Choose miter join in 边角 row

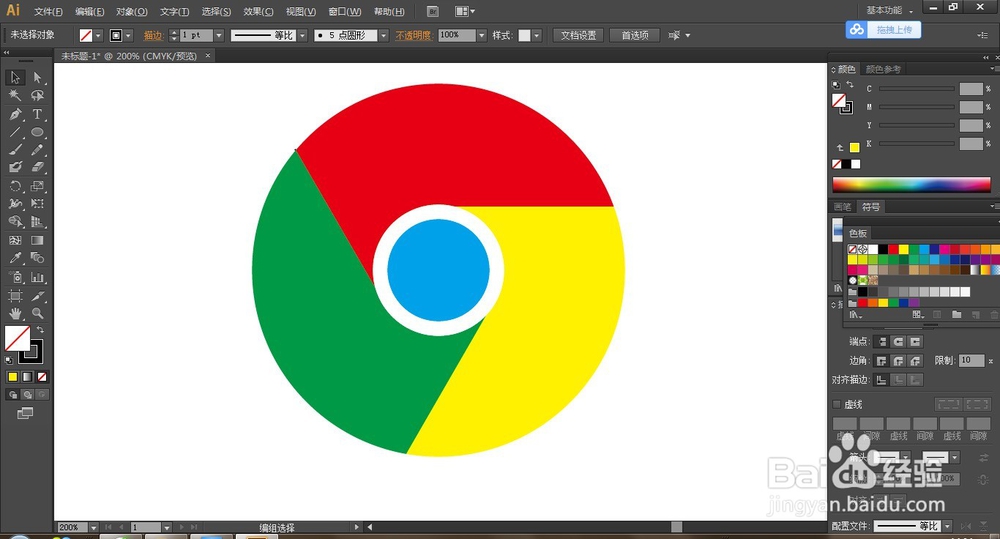881,361
